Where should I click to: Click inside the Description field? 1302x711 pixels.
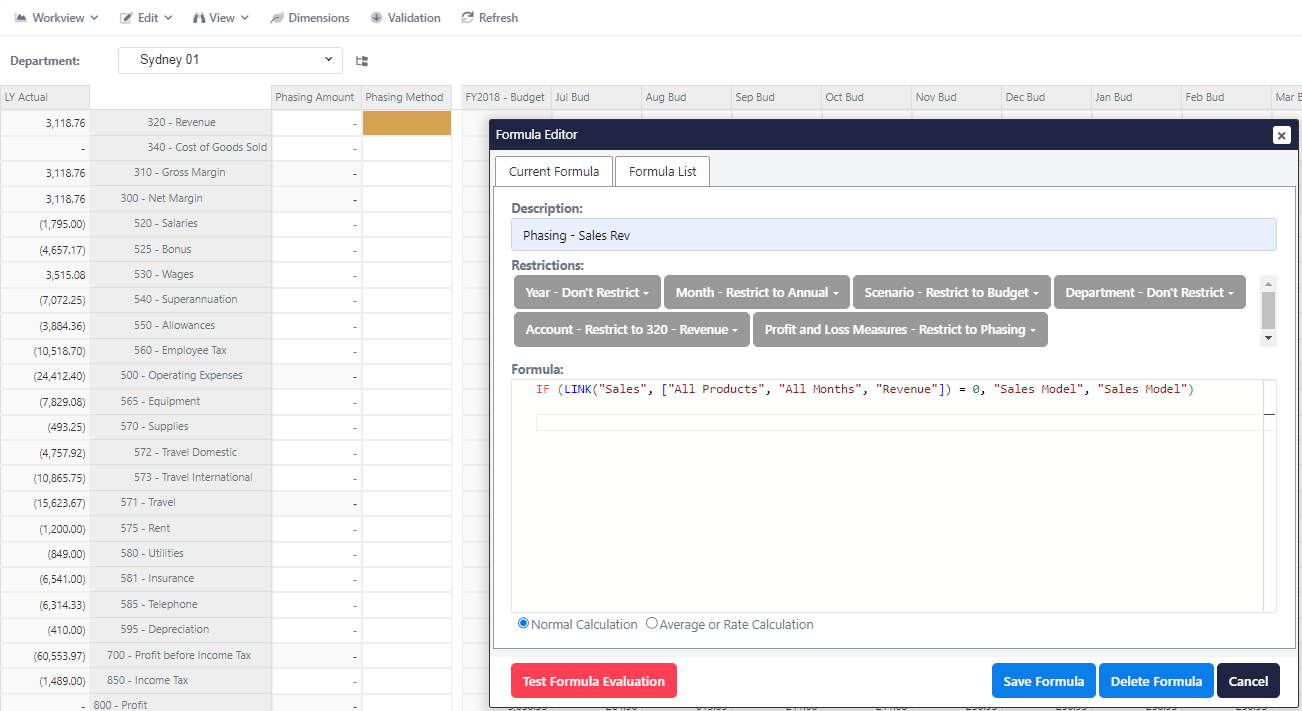pyautogui.click(x=894, y=234)
